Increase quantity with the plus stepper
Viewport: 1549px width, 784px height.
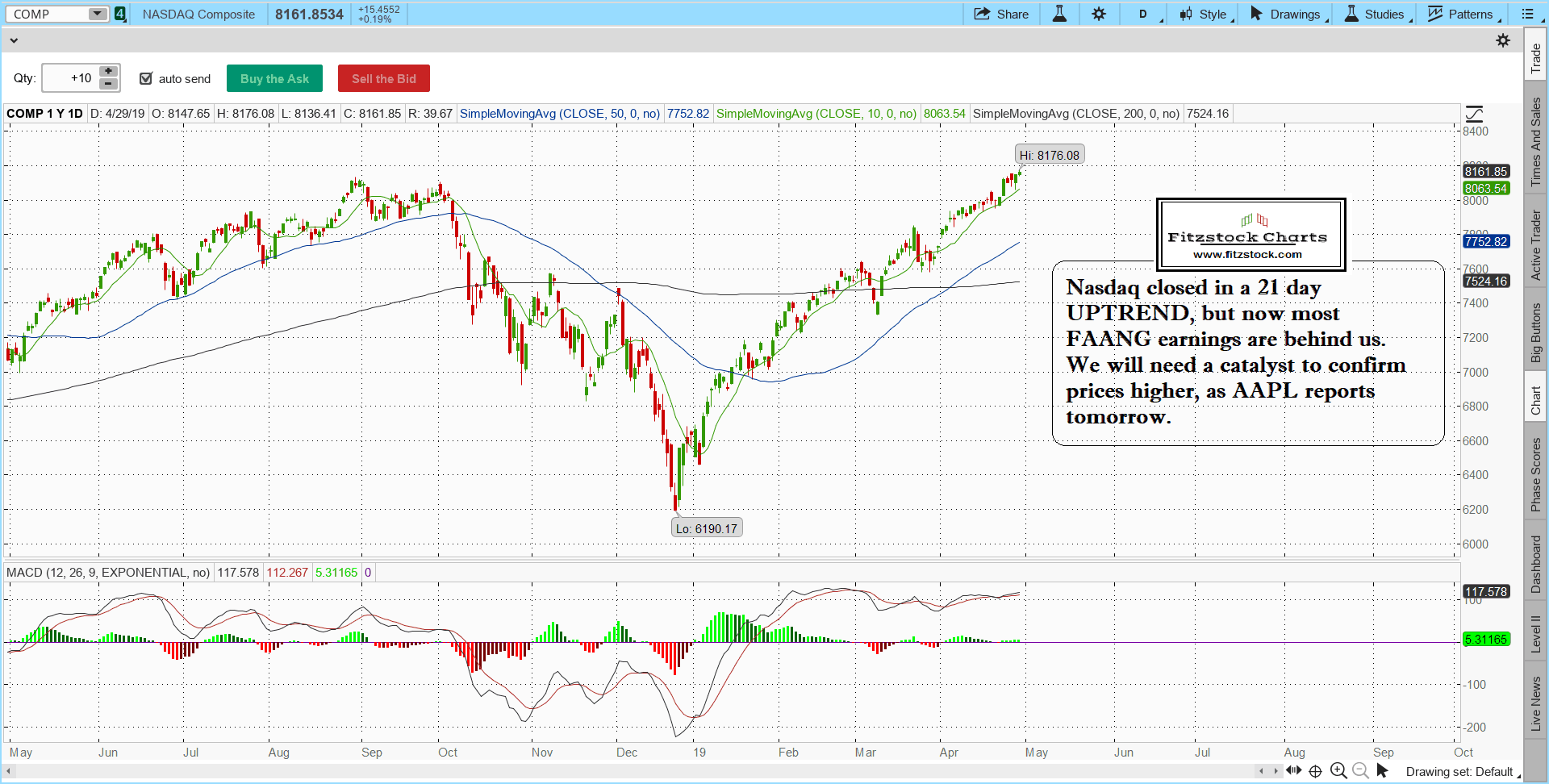click(x=109, y=72)
